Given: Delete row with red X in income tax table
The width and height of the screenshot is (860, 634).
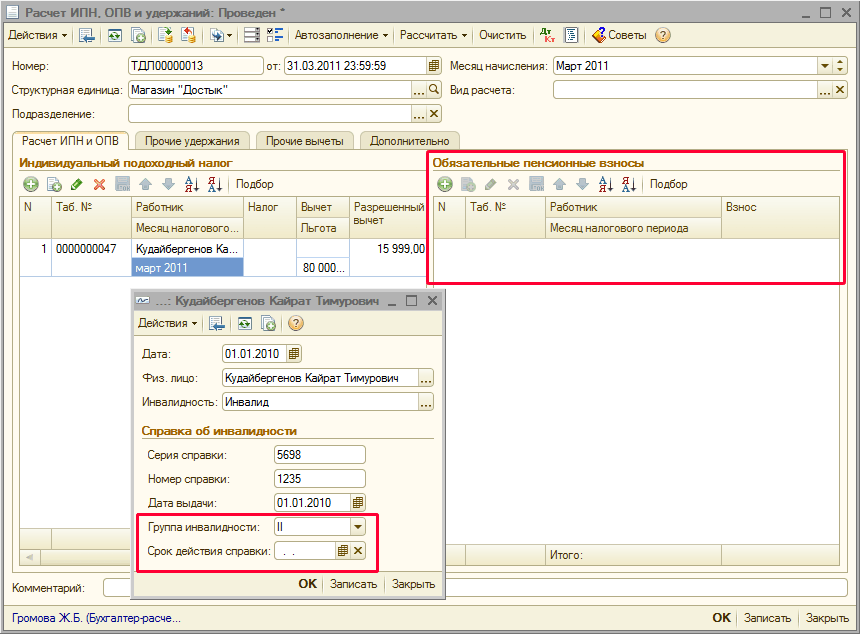Looking at the screenshot, I should click(x=99, y=184).
